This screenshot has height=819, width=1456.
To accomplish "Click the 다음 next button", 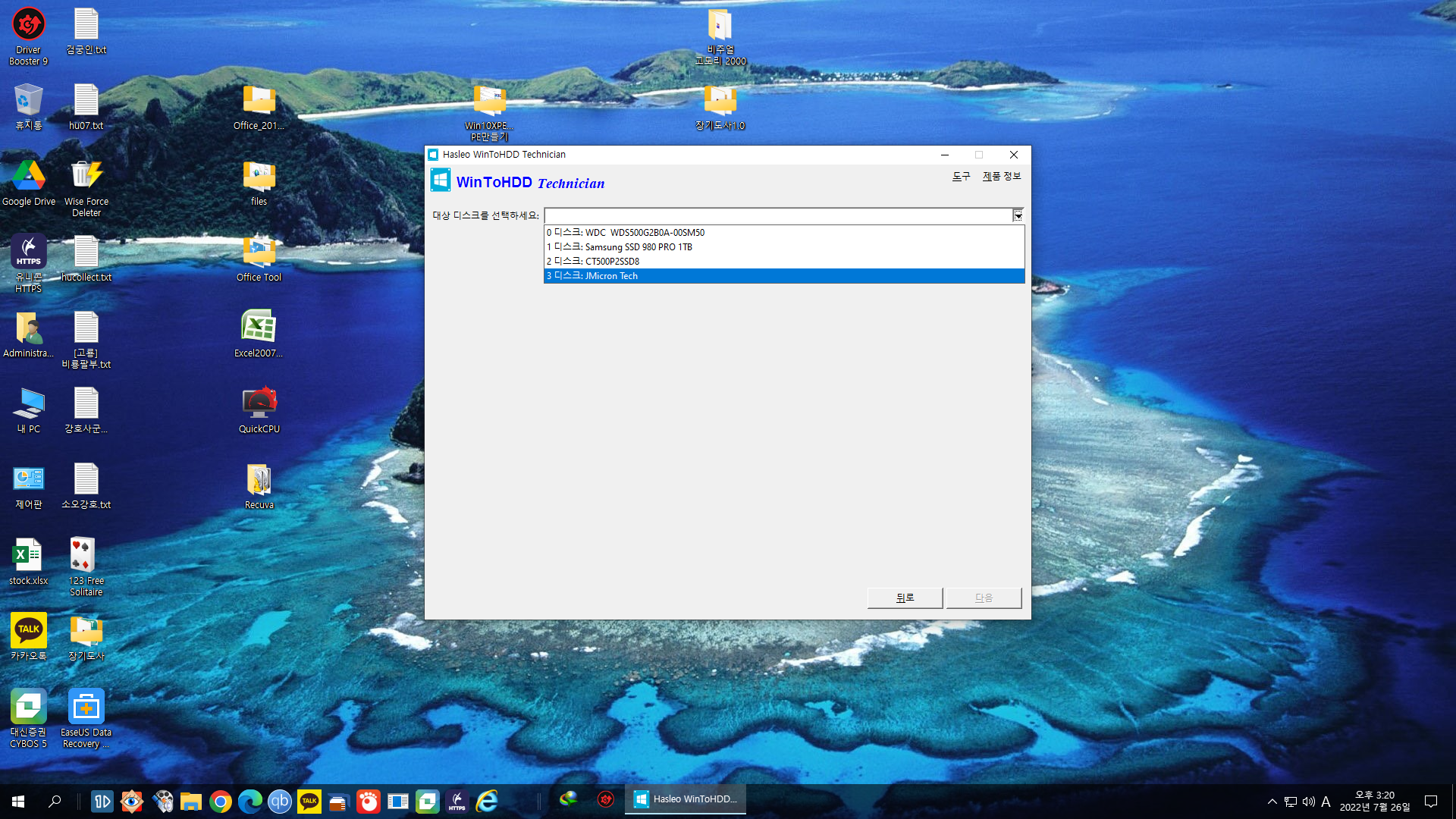I will [x=984, y=598].
